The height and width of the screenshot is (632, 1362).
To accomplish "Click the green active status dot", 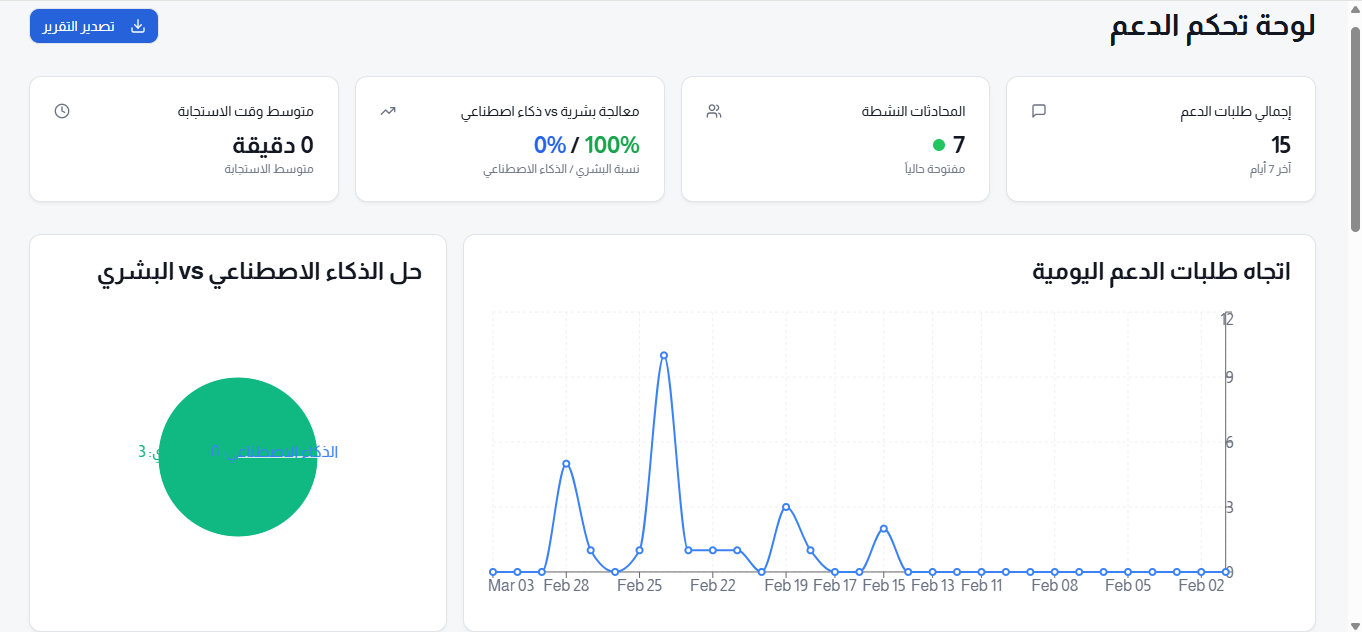I will tap(938, 145).
